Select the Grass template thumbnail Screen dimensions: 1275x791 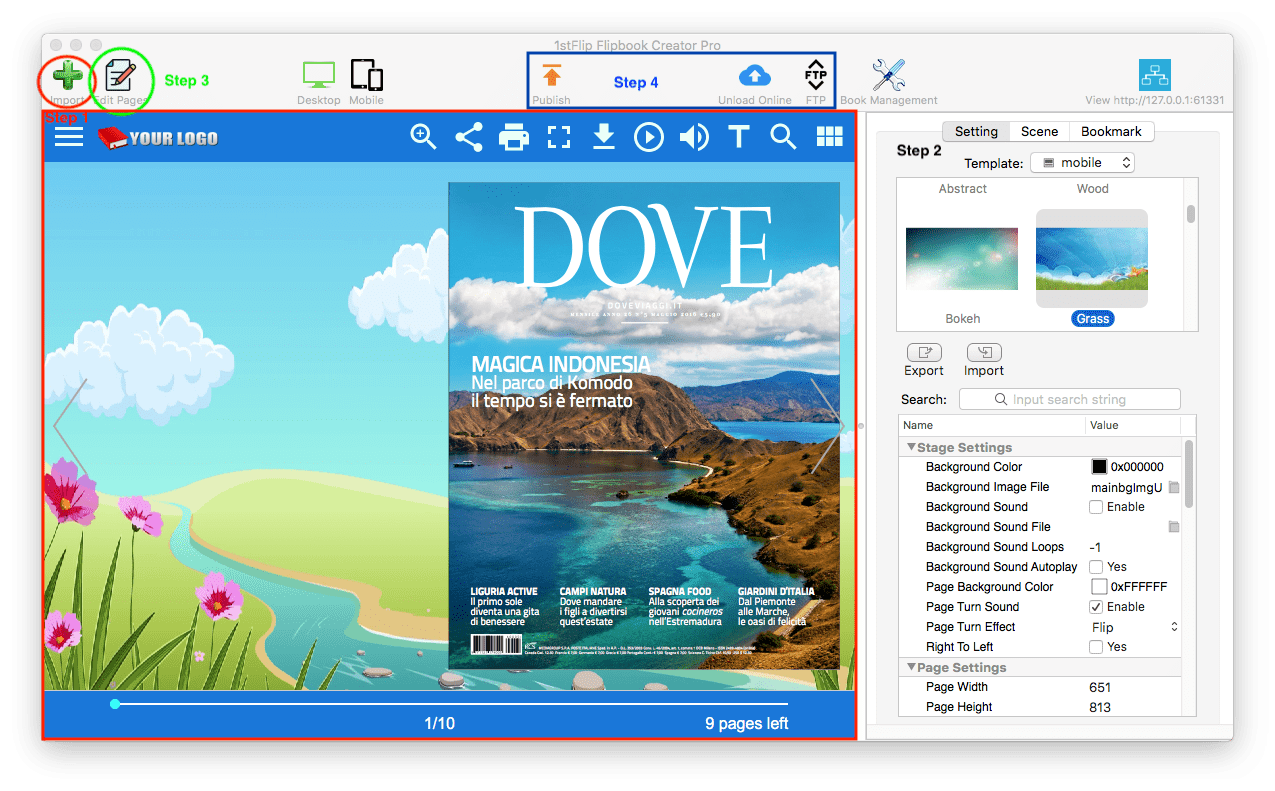point(1091,256)
